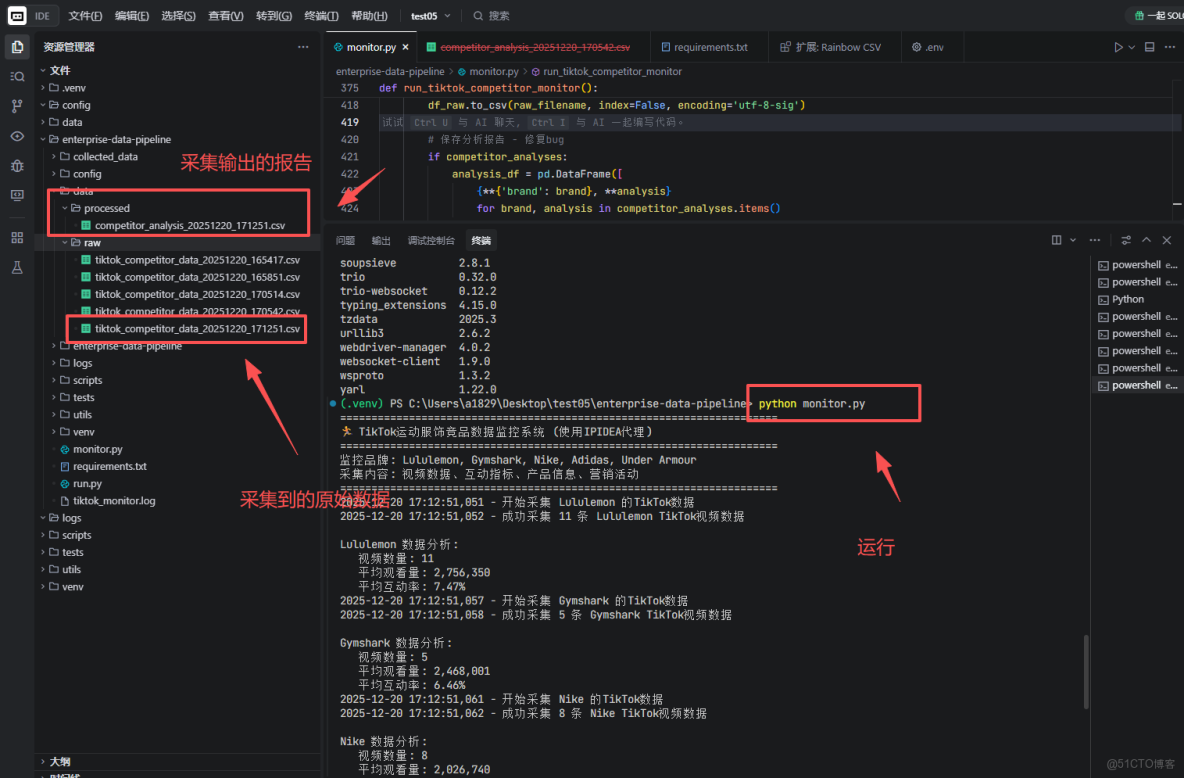Image resolution: width=1184 pixels, height=778 pixels.
Task: Open the run and debug bug icon
Action: coord(17,165)
